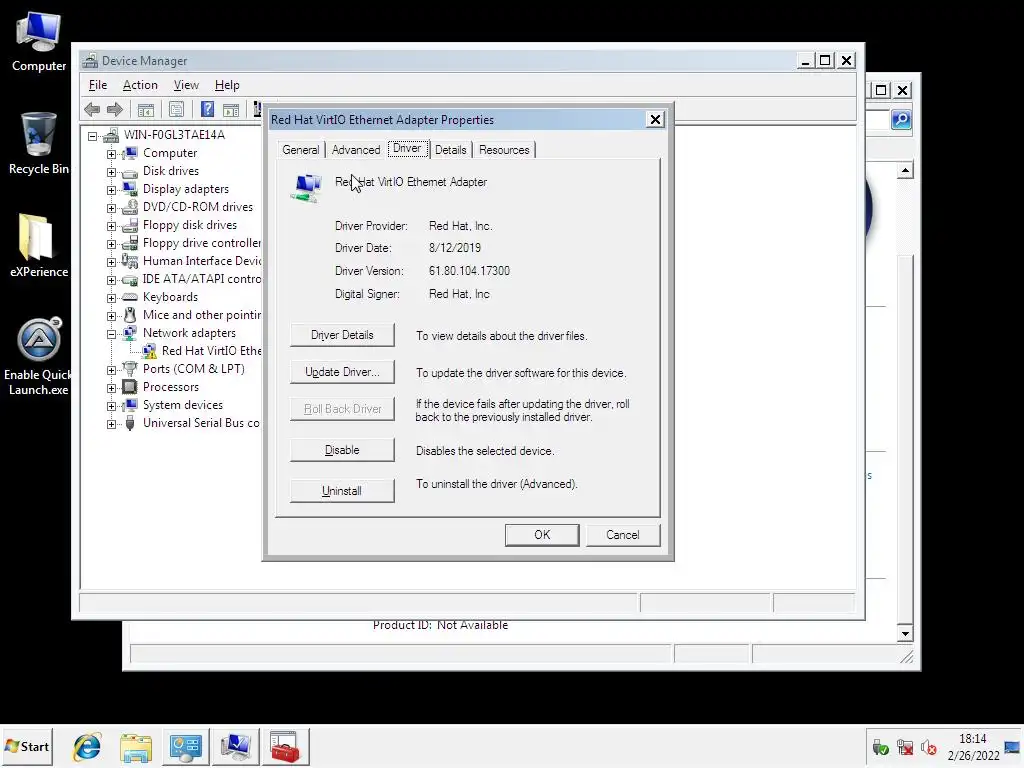Screen dimensions: 1024x768
Task: Click the red toolbox taskbar icon
Action: pos(285,746)
